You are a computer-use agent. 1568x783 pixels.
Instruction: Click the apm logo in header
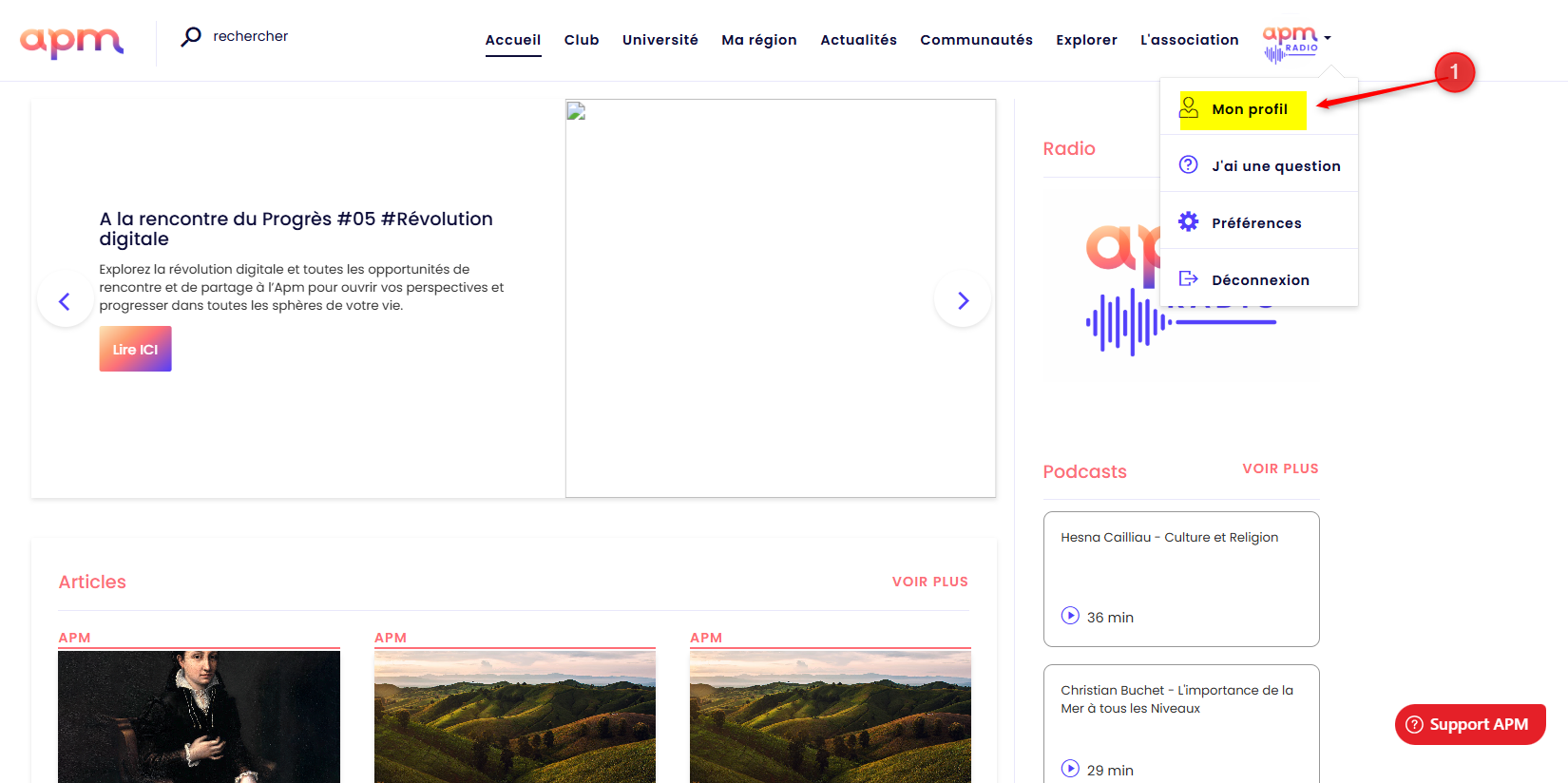point(71,42)
